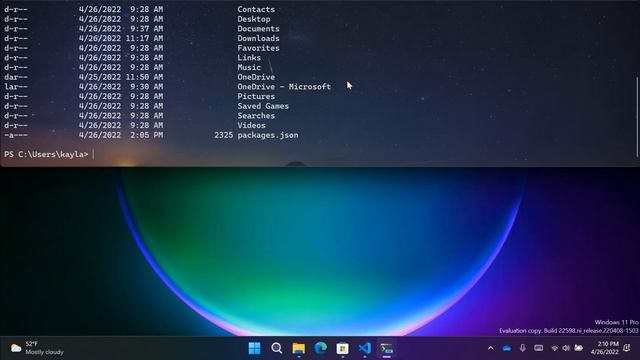Click the 'Desktop' directory entry
Screen dimensions: 640x360
pyautogui.click(x=253, y=19)
